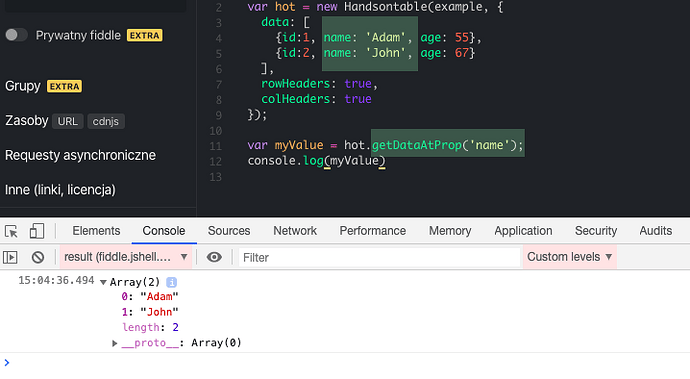Open the result context dropdown in console
This screenshot has height=379, width=690.
pyautogui.click(x=125, y=257)
